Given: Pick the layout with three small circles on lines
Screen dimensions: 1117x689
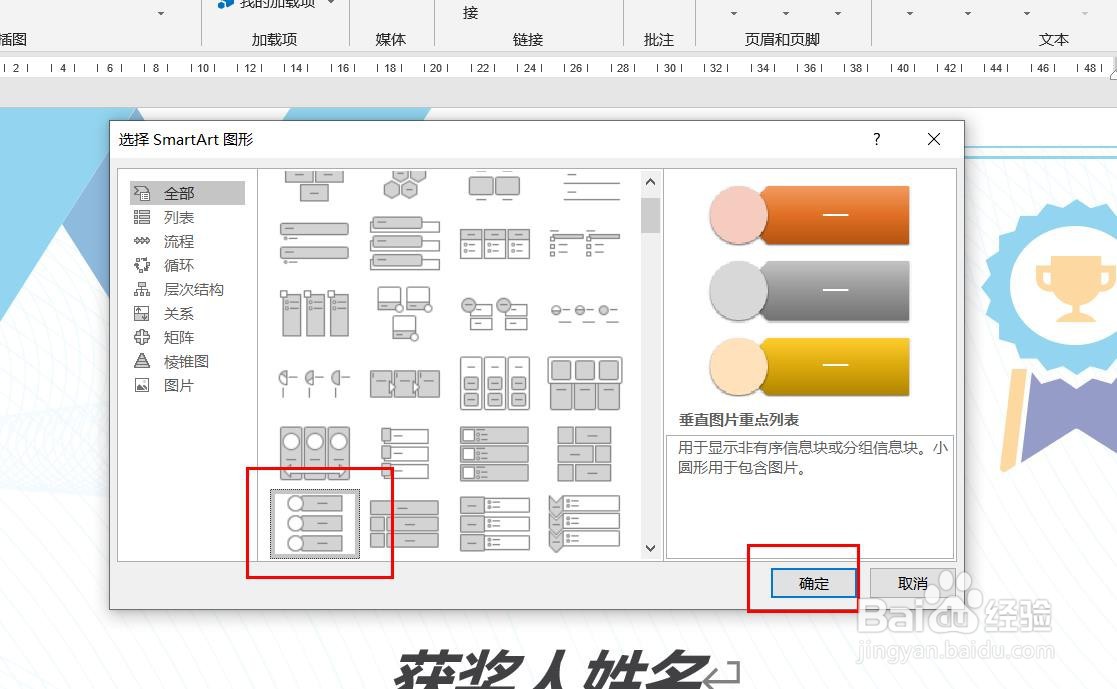Looking at the screenshot, I should [584, 313].
